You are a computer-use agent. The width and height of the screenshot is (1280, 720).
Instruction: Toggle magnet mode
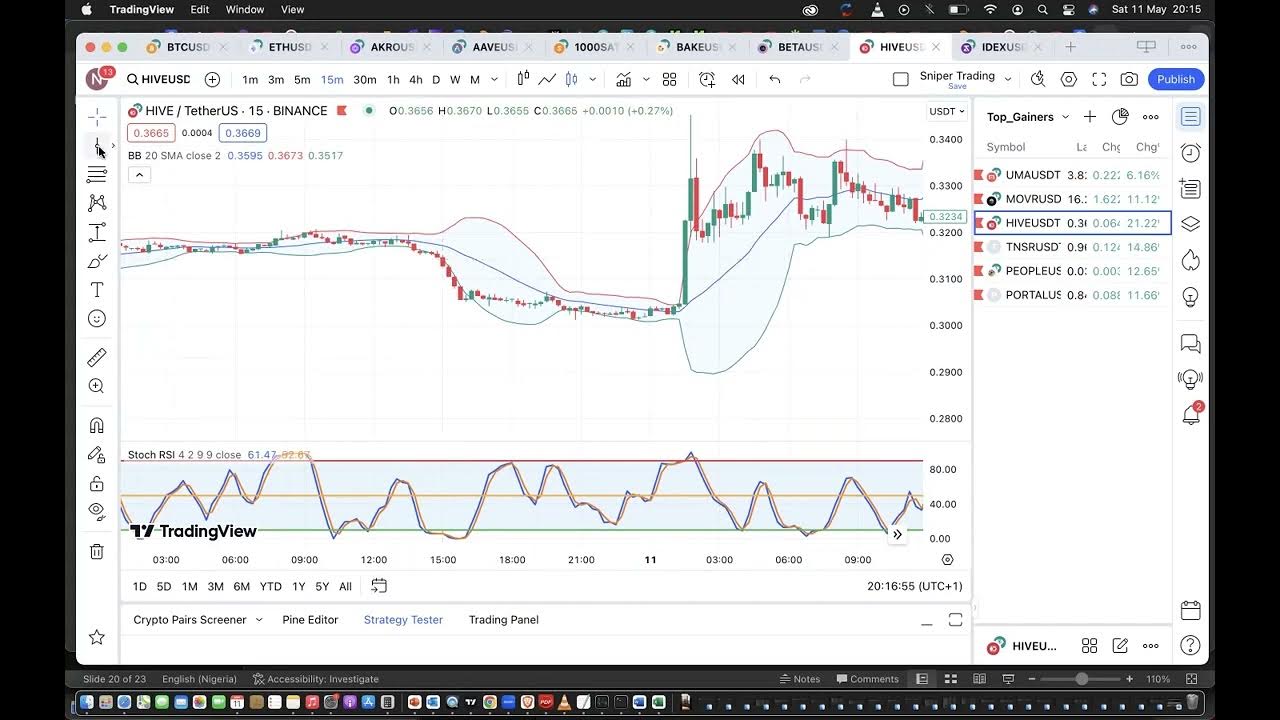(97, 425)
